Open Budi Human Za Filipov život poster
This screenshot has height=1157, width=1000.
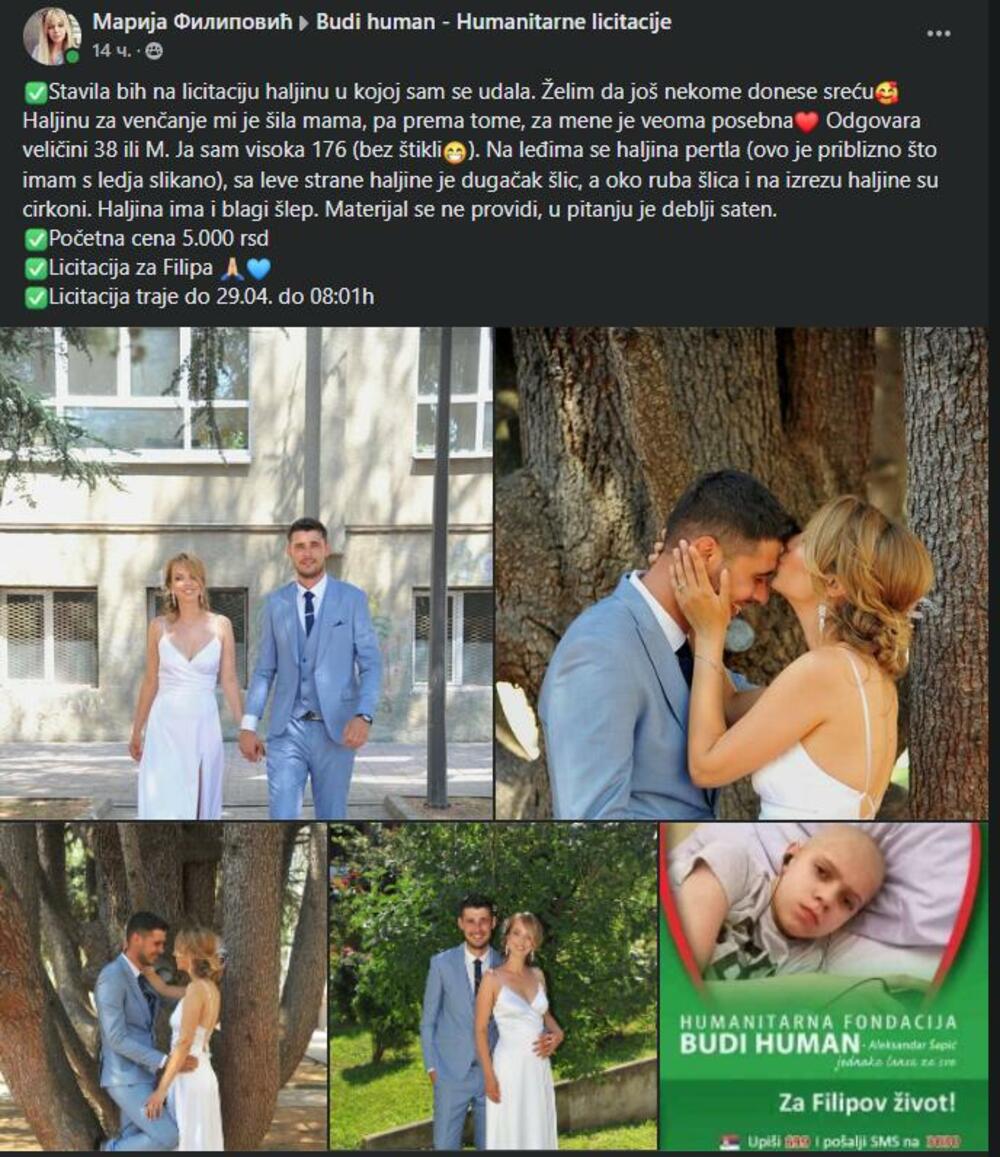coord(824,987)
